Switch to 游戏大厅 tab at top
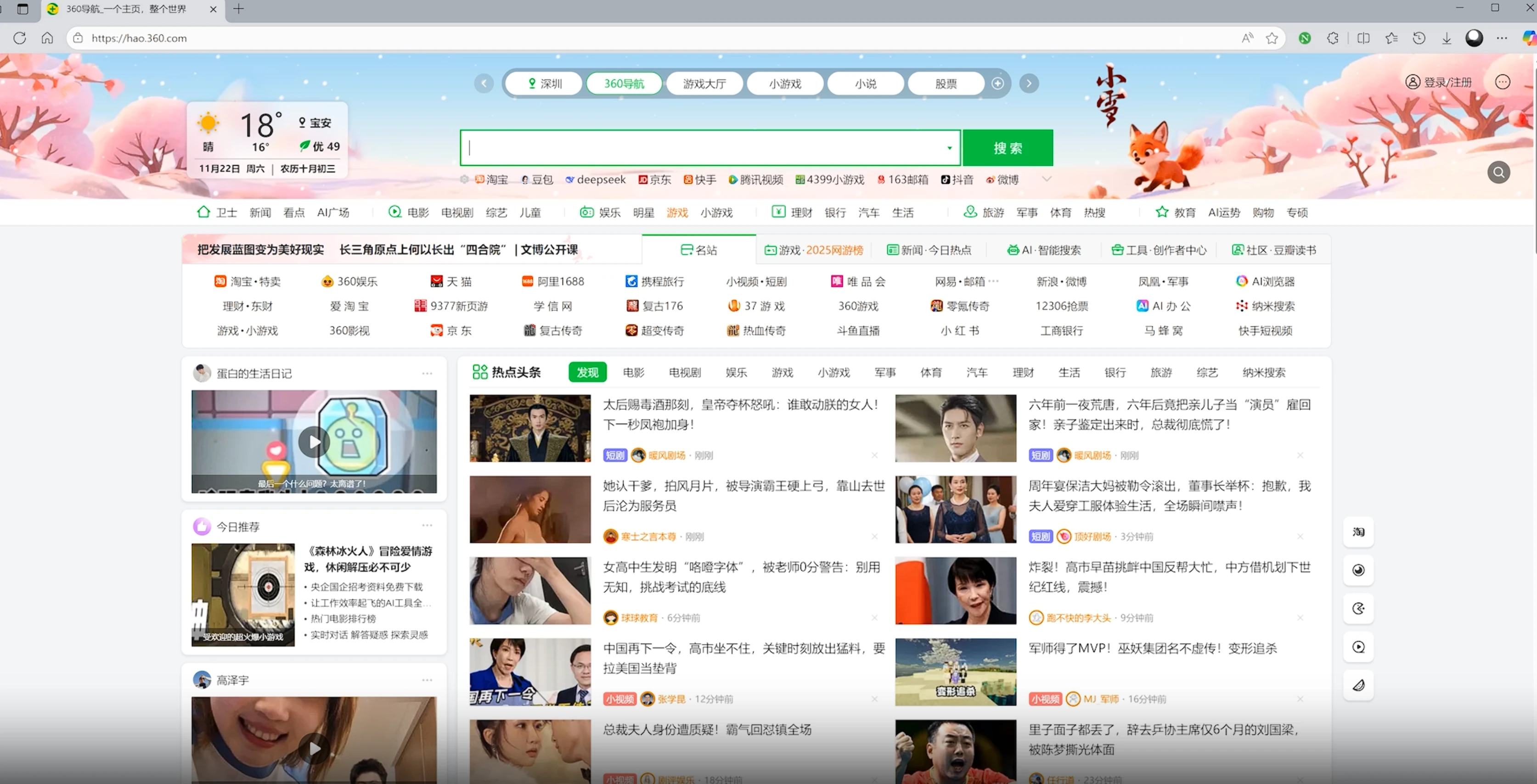This screenshot has height=784, width=1537. (704, 84)
